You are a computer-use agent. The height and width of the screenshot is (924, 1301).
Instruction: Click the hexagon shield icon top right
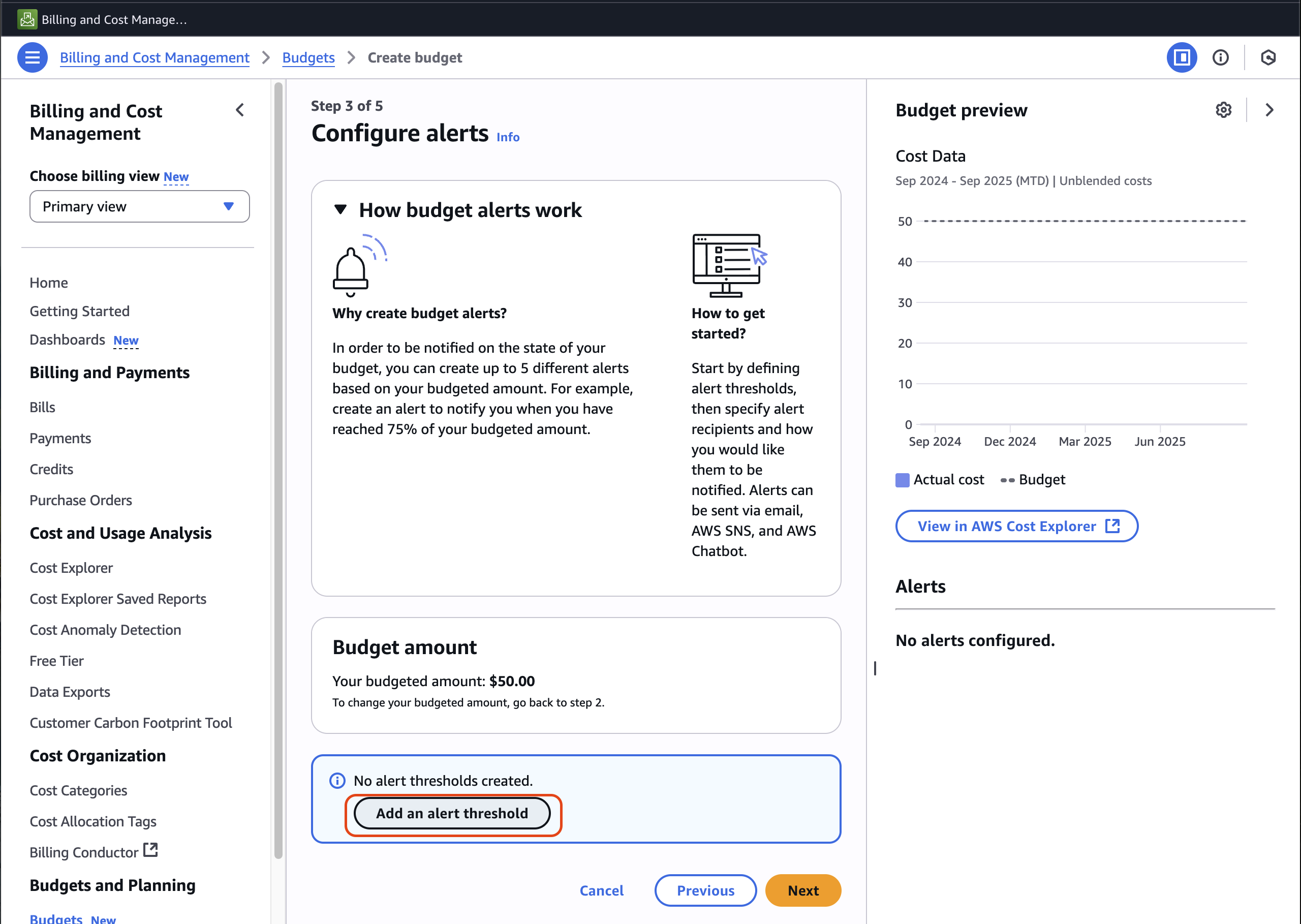1268,57
